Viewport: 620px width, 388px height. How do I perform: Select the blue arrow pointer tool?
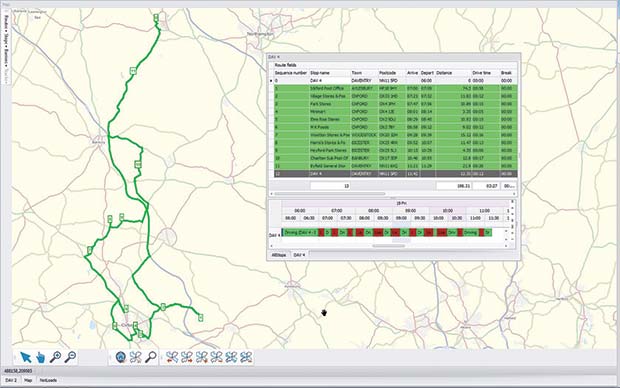click(26, 357)
